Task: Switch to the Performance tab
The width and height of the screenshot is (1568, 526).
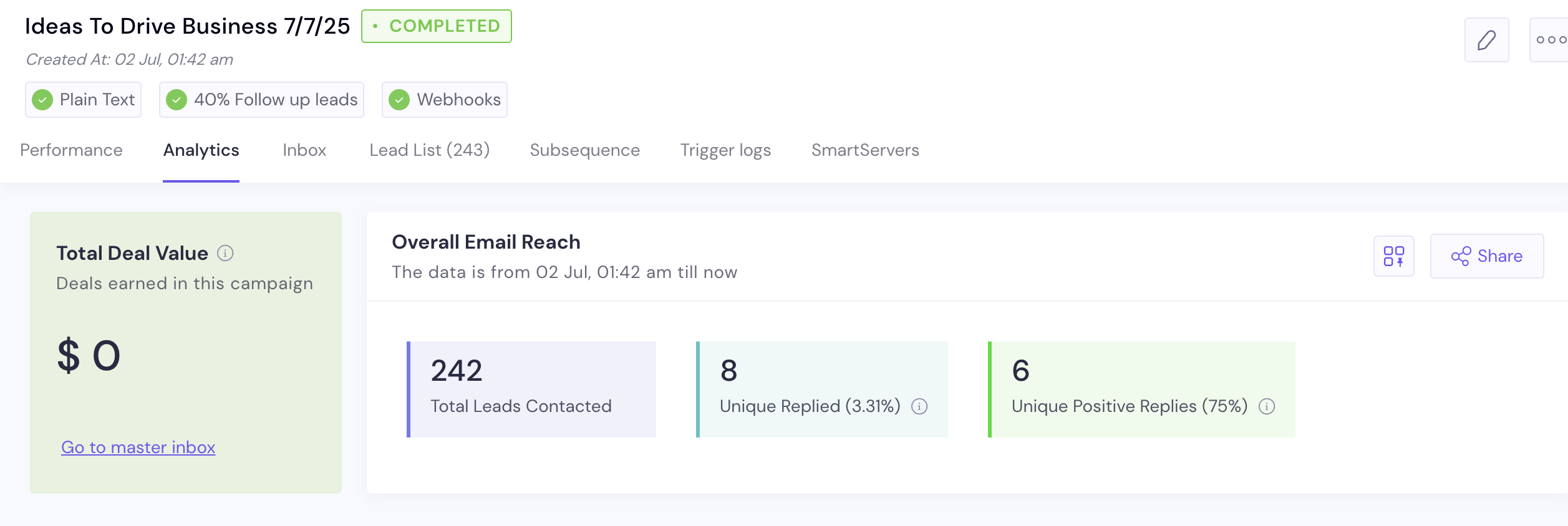Action: click(71, 150)
